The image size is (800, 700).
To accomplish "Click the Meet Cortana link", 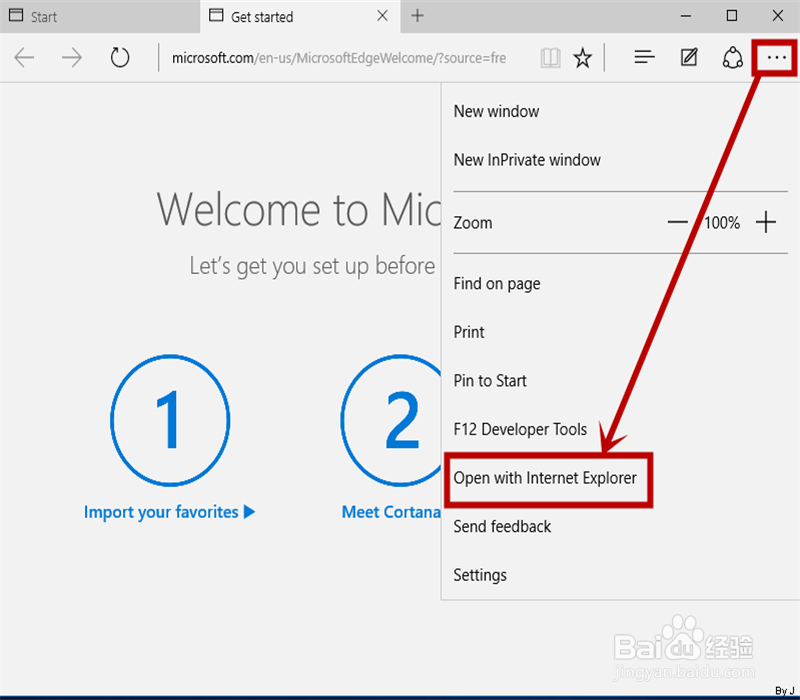I will coord(391,512).
